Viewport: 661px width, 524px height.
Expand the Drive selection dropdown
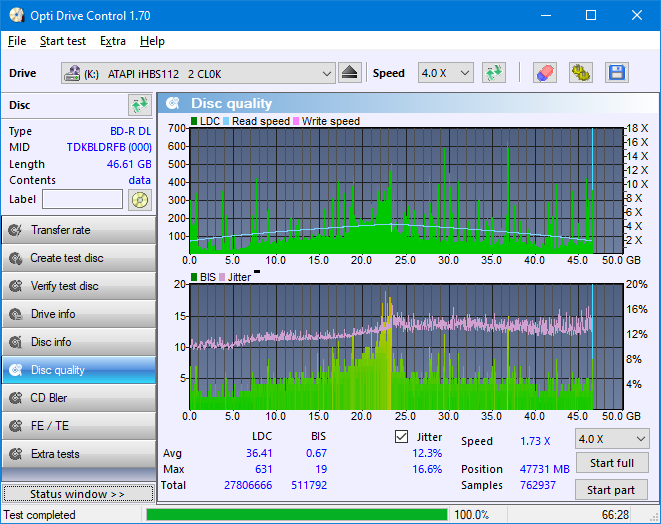(326, 73)
